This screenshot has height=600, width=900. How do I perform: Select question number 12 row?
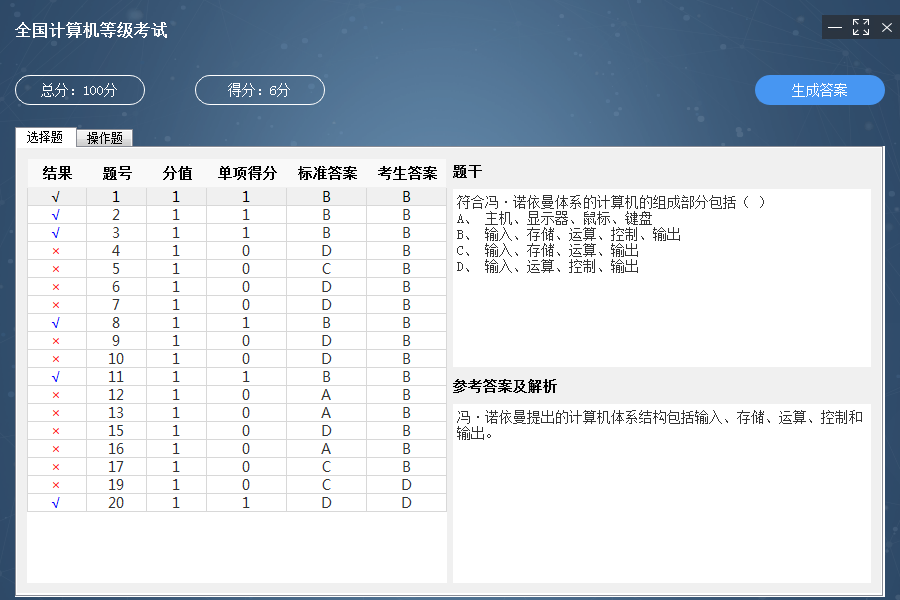coord(236,394)
